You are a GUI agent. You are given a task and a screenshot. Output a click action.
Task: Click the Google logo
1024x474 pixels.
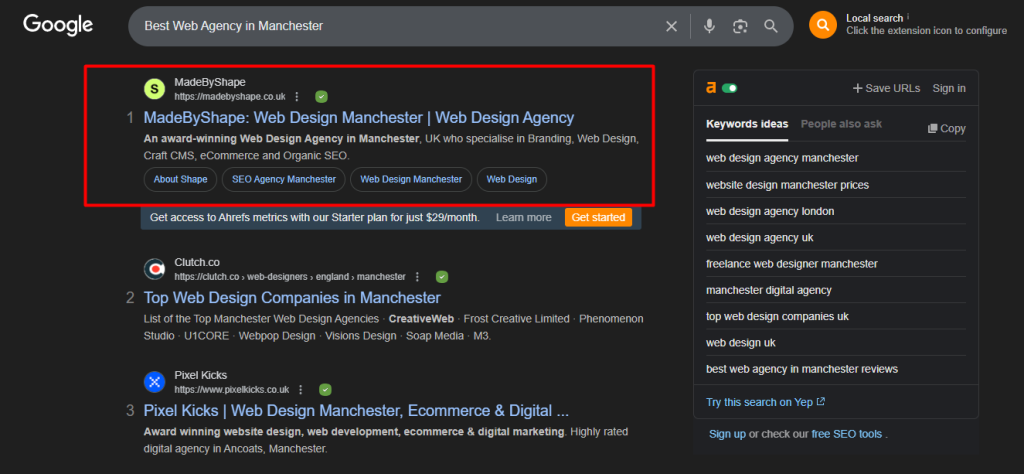tap(58, 25)
